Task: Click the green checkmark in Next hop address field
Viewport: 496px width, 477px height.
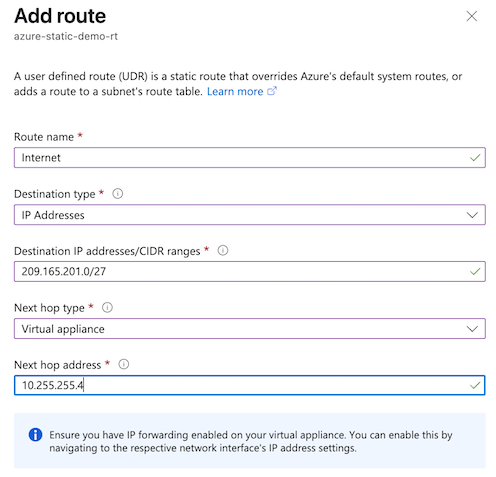Action: coord(475,385)
